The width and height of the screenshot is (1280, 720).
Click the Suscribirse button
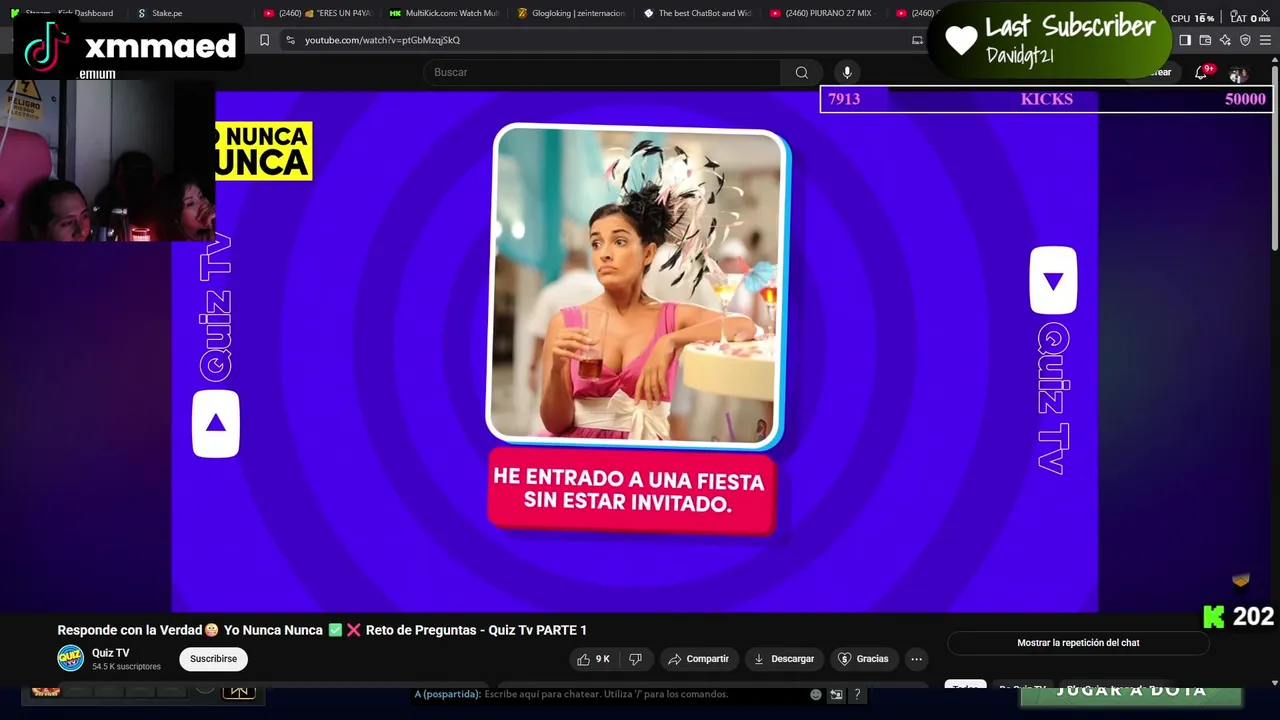[214, 659]
